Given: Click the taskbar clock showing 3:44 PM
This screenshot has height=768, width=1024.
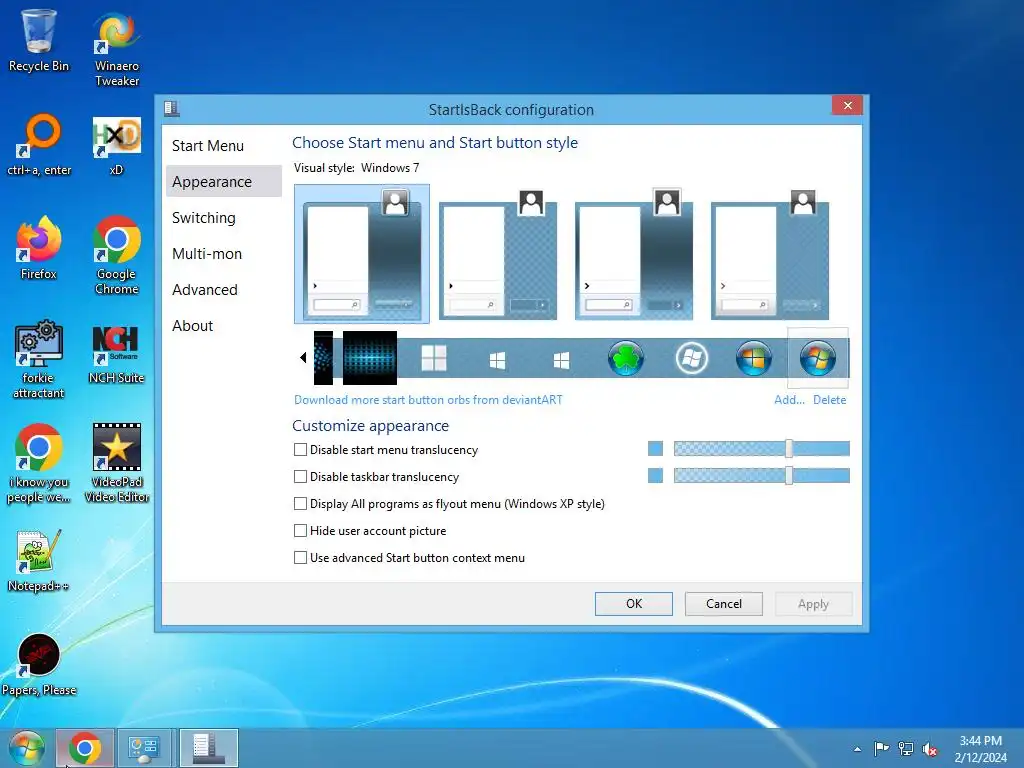Looking at the screenshot, I should pyautogui.click(x=980, y=749).
